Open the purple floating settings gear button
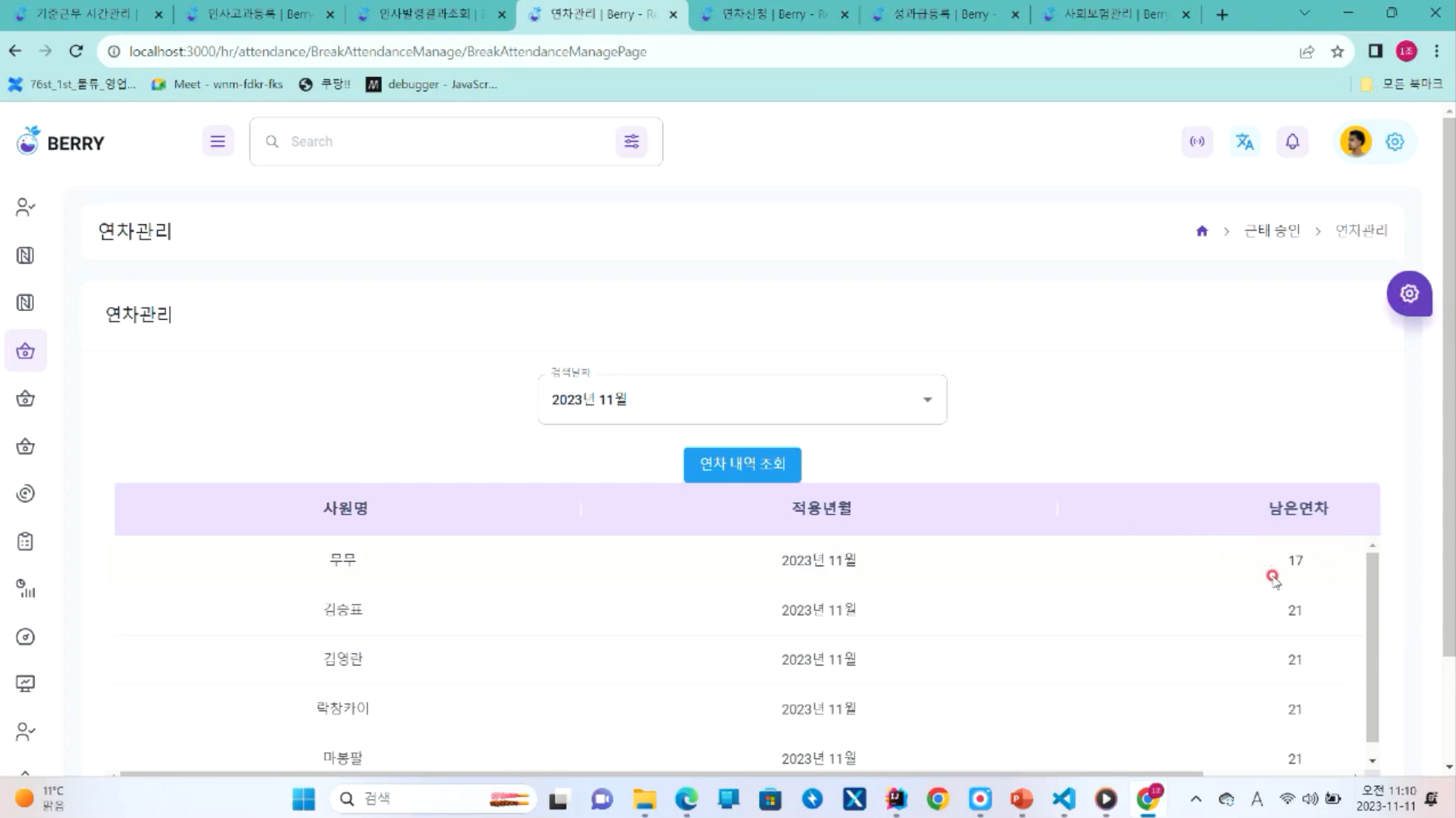The width and height of the screenshot is (1456, 818). pos(1409,294)
